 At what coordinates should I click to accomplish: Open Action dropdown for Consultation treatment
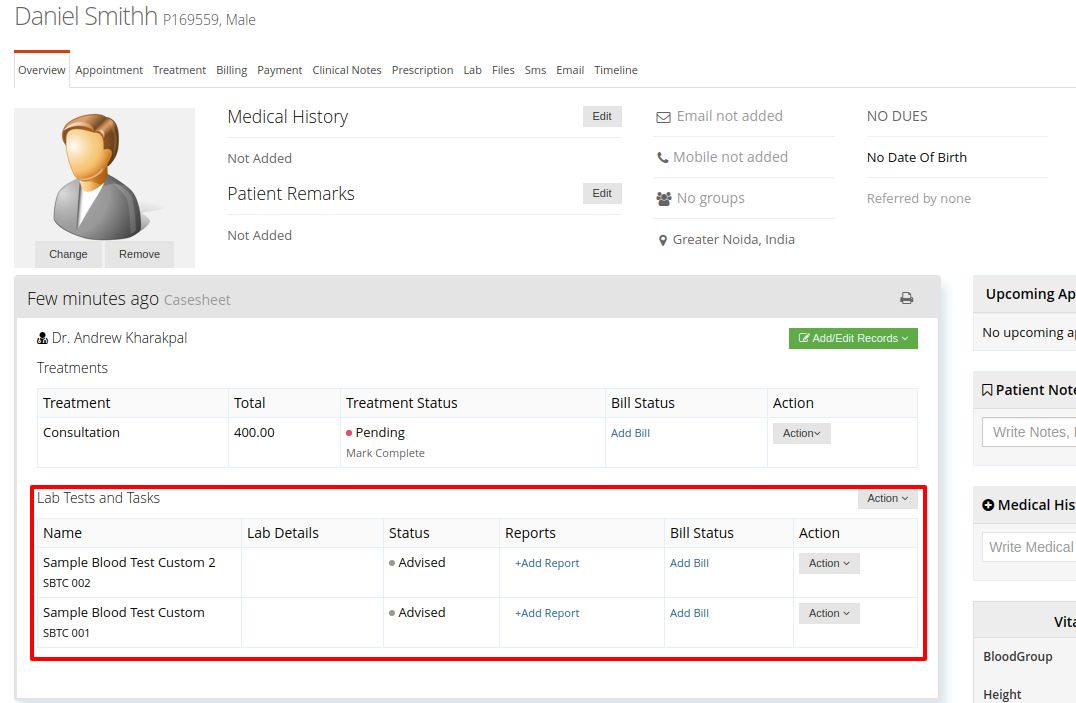[x=802, y=433]
